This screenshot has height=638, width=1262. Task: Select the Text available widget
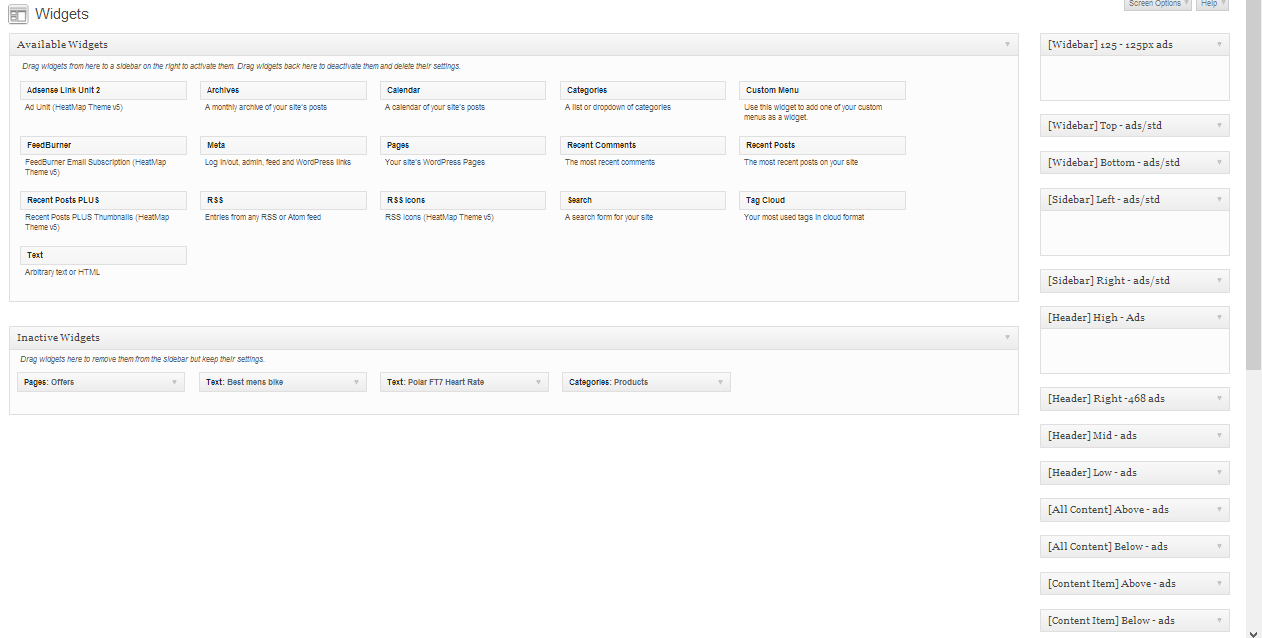(x=103, y=256)
